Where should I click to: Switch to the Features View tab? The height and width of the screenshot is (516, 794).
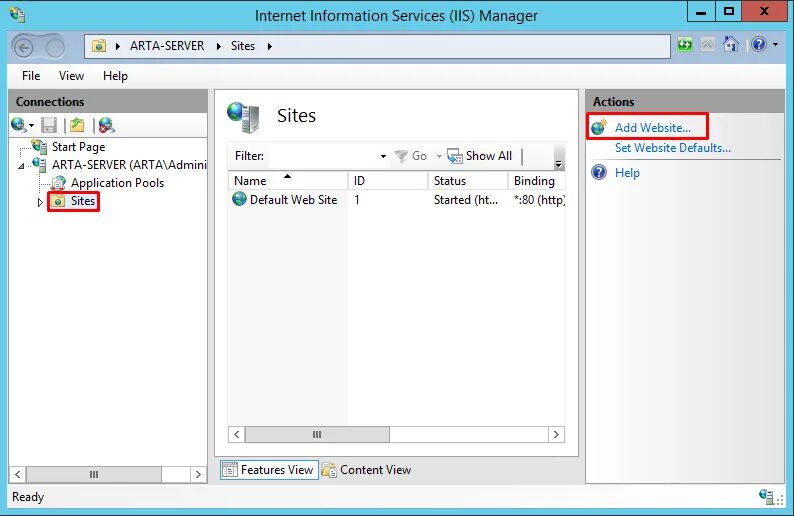[269, 470]
